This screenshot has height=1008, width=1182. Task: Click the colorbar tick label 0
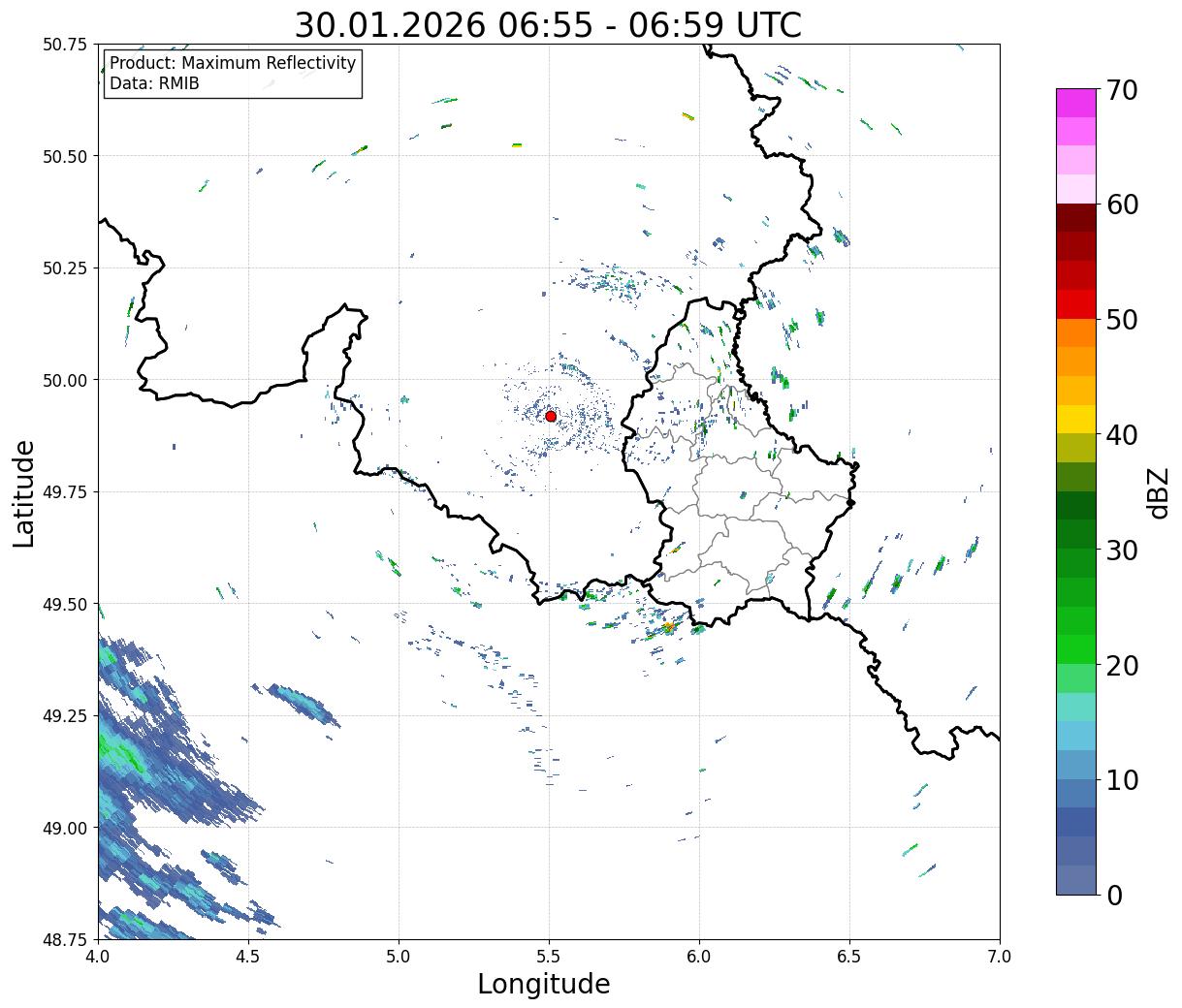click(1114, 895)
